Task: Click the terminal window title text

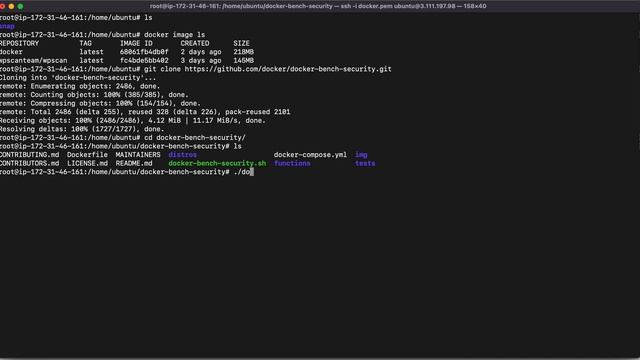Action: (x=318, y=6)
